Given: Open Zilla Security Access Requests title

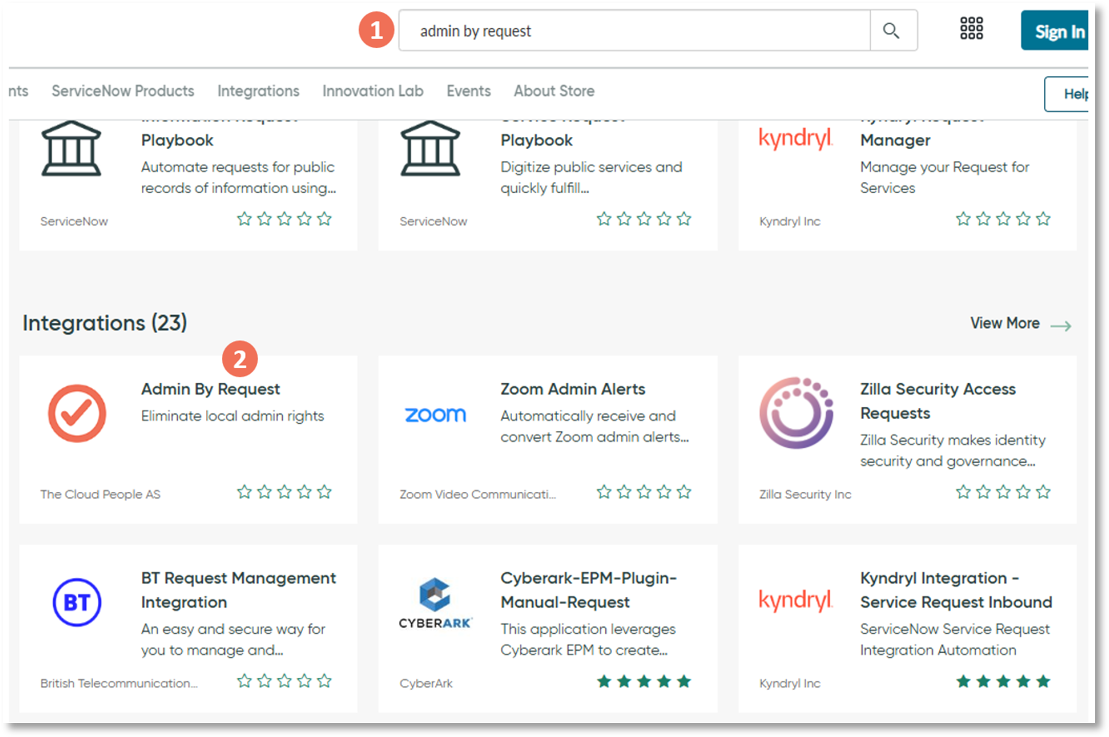Looking at the screenshot, I should [938, 401].
